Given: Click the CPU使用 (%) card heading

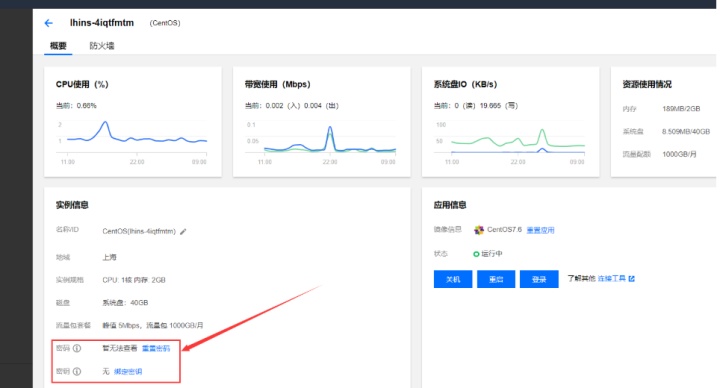Looking at the screenshot, I should (82, 84).
